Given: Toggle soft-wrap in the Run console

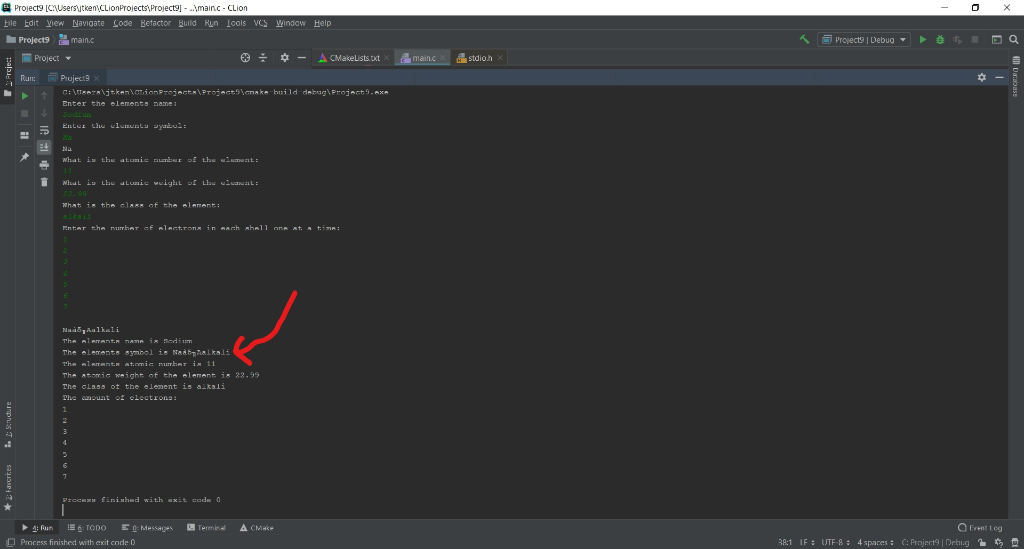Looking at the screenshot, I should click(x=44, y=131).
